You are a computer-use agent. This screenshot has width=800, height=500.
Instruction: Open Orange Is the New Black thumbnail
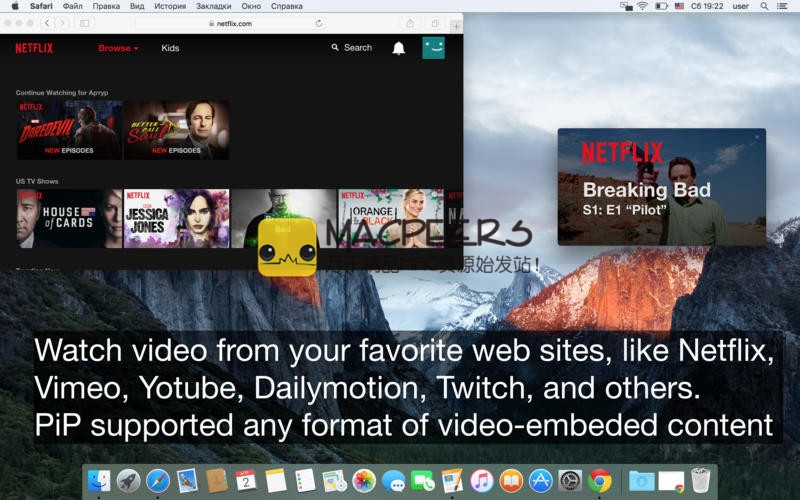coord(391,218)
